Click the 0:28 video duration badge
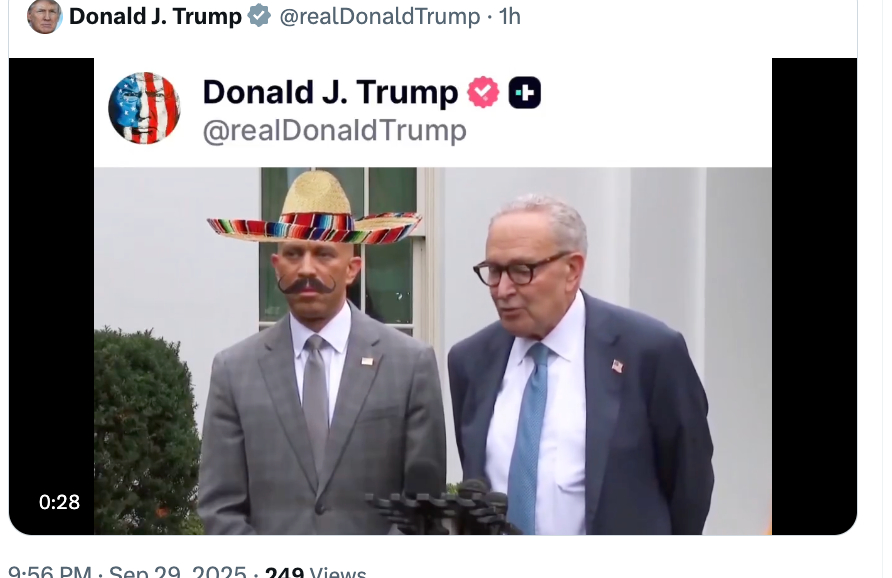The image size is (892, 578). 59,502
